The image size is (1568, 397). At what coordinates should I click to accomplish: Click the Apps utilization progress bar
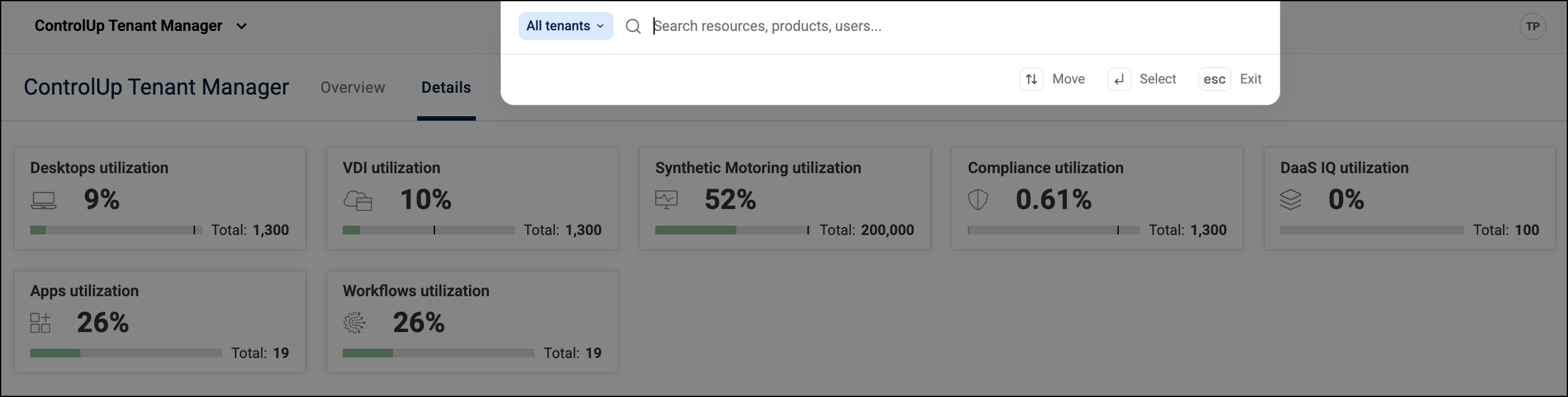[126, 353]
